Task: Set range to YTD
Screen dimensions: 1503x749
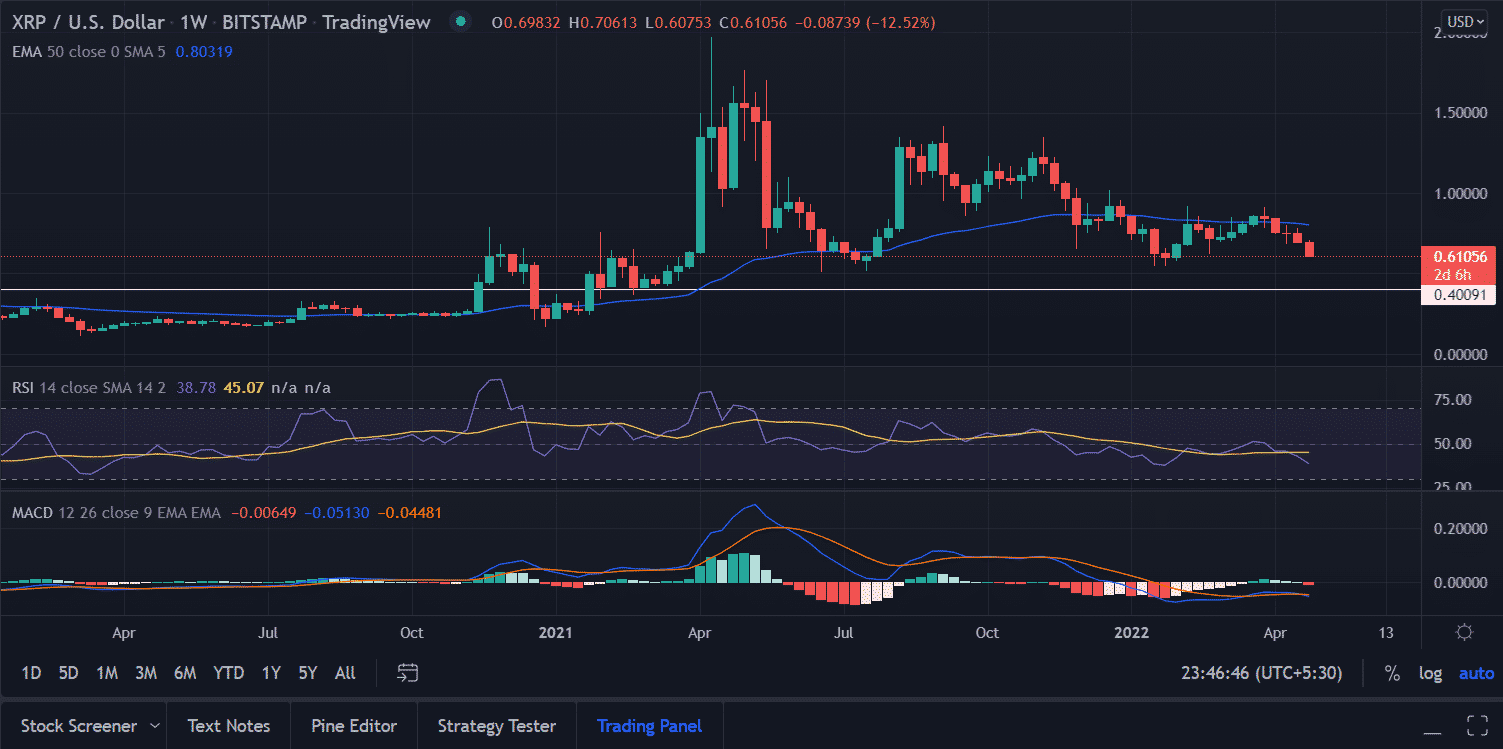Action: tap(229, 673)
